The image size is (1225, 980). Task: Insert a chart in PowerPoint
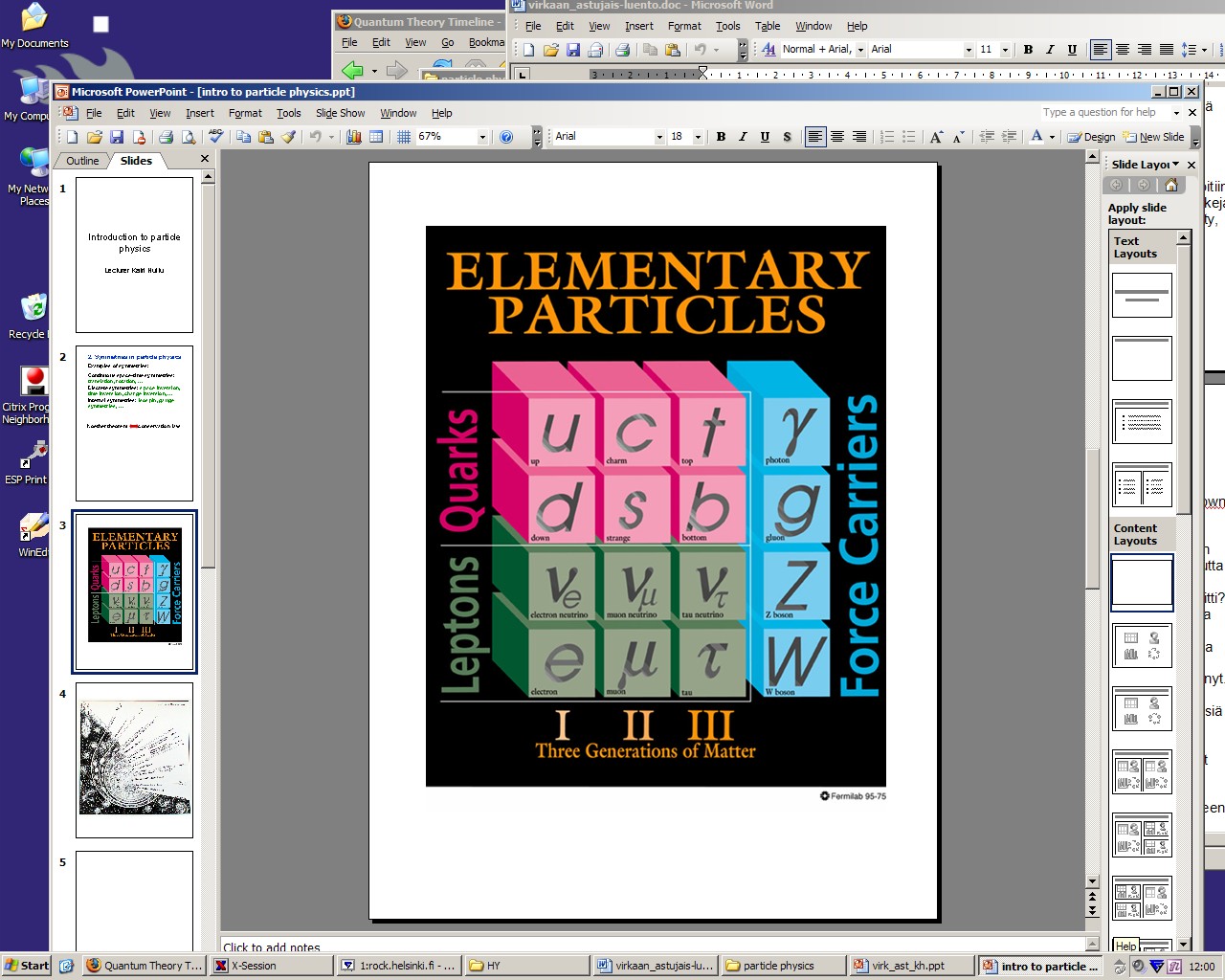pos(354,137)
